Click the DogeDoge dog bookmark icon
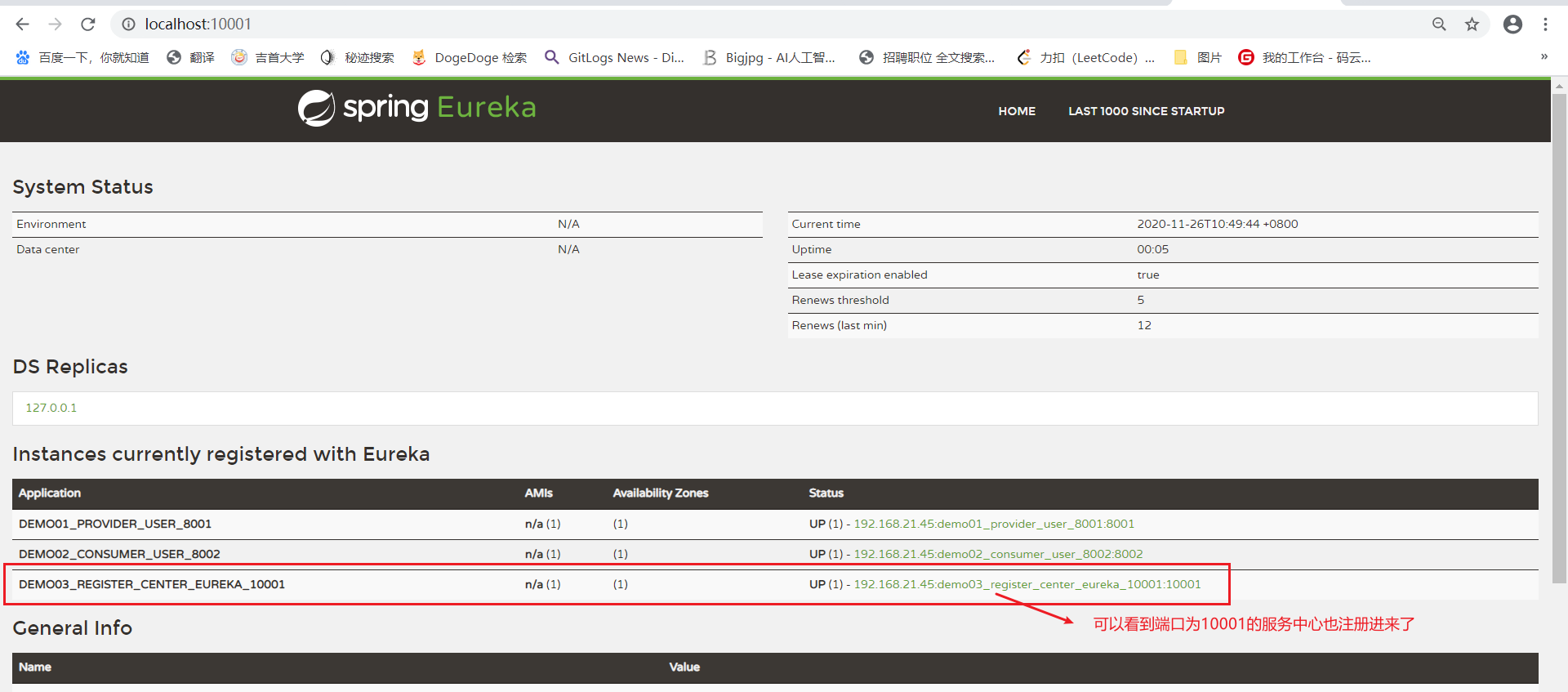This screenshot has height=692, width=1568. click(x=419, y=57)
